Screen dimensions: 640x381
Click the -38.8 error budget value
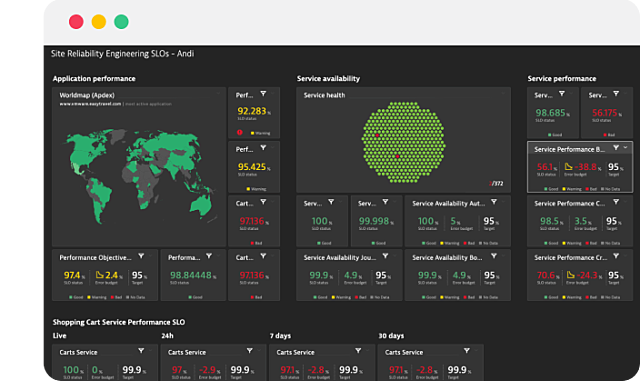586,167
